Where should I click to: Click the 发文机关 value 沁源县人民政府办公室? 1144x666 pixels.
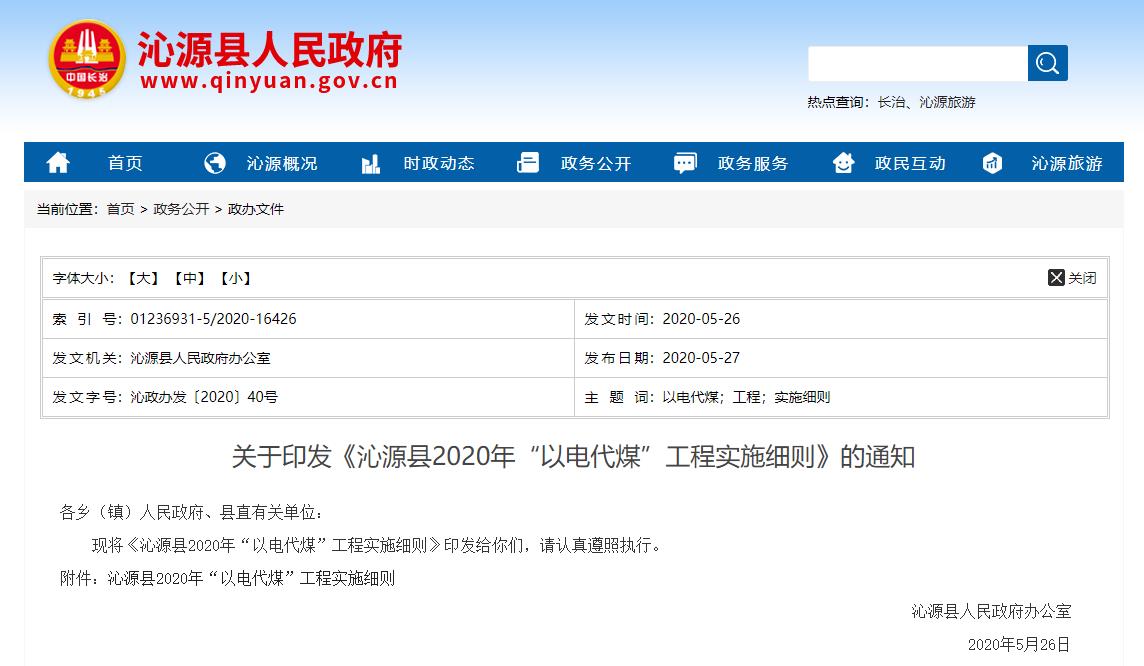pos(200,358)
